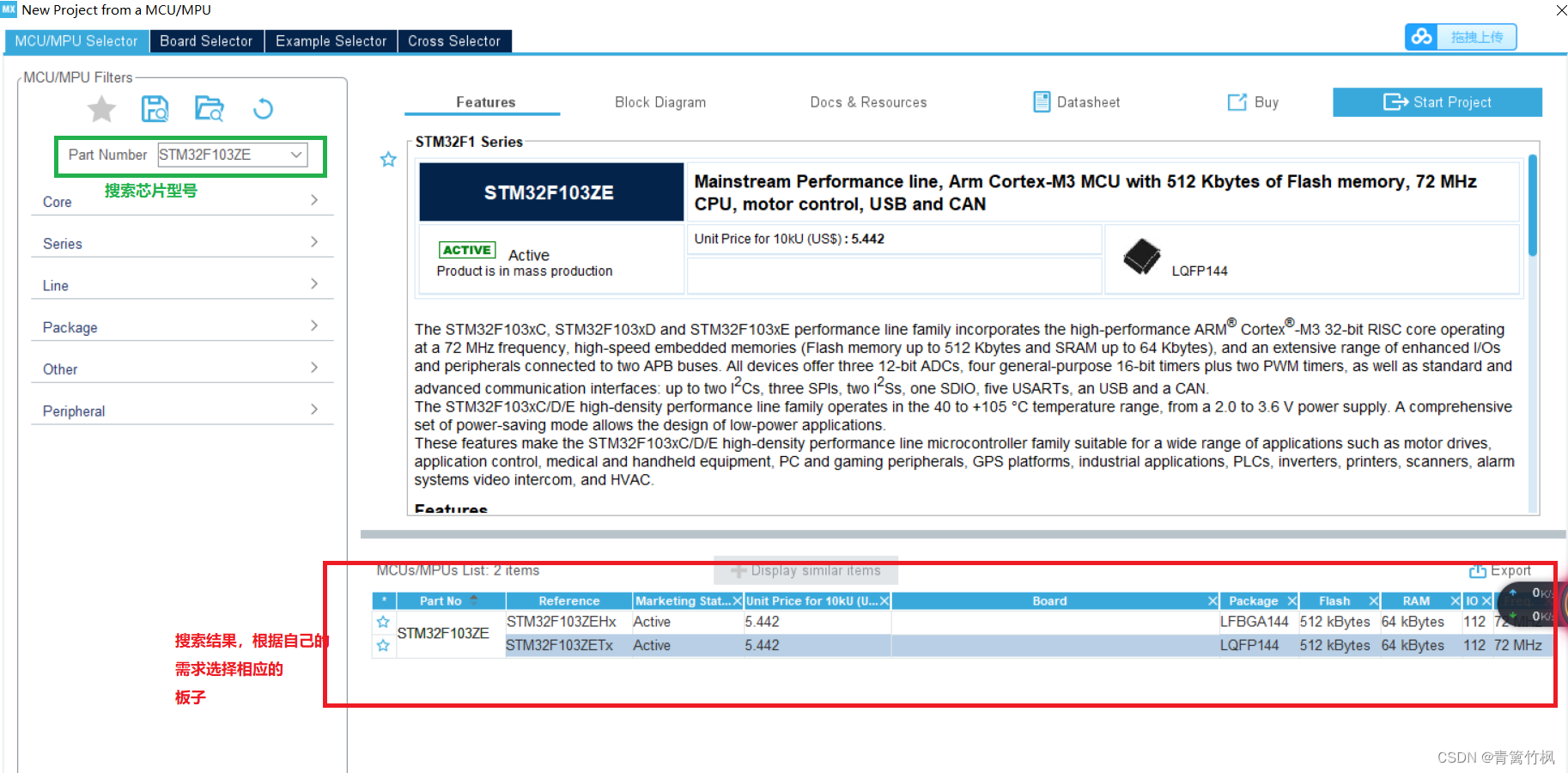Screen dimensions: 1568x773
Task: Switch to Example Selector tab
Action: (331, 41)
